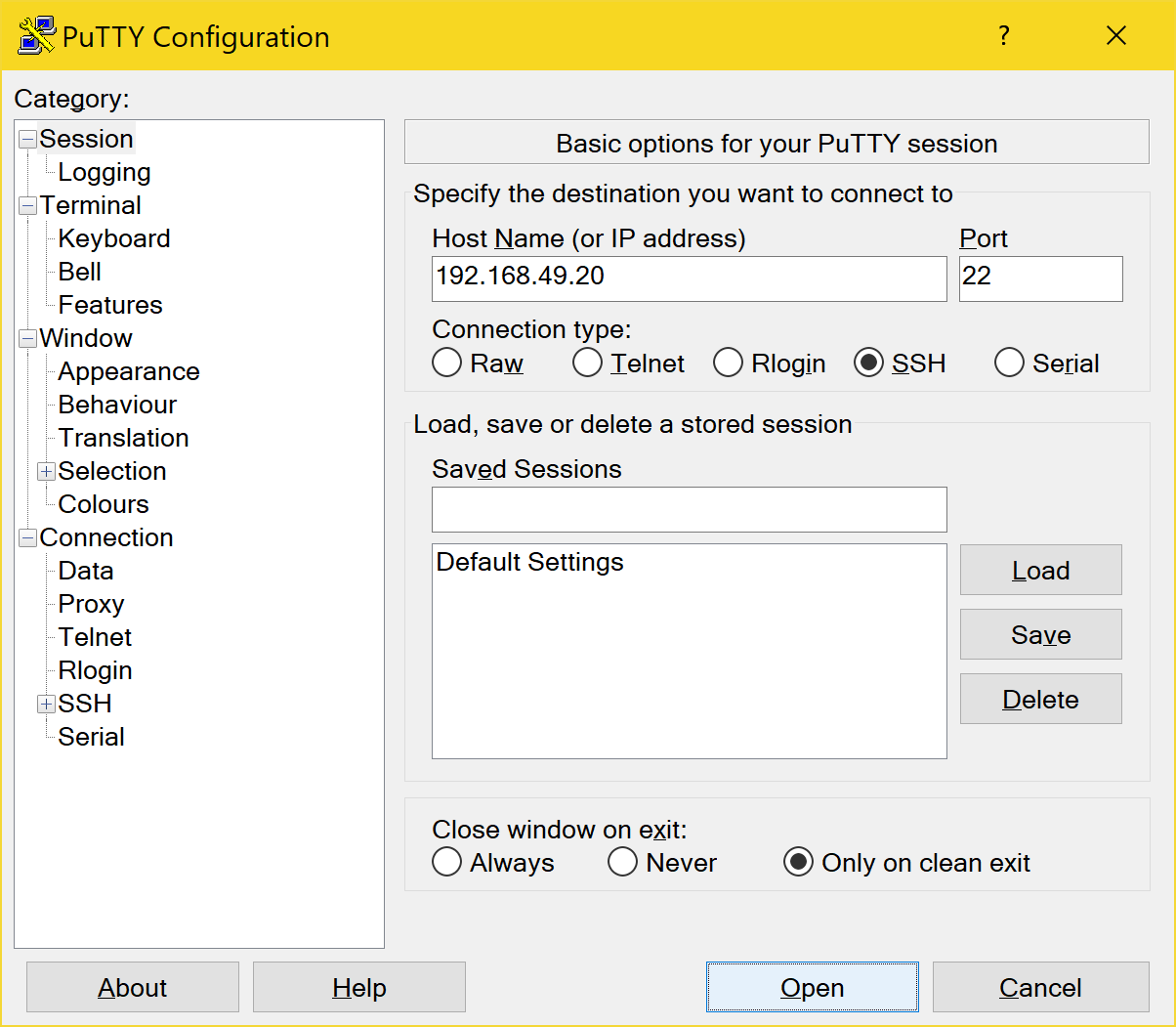The image size is (1176, 1027).
Task: Expand the SSH category in the tree
Action: (x=45, y=704)
